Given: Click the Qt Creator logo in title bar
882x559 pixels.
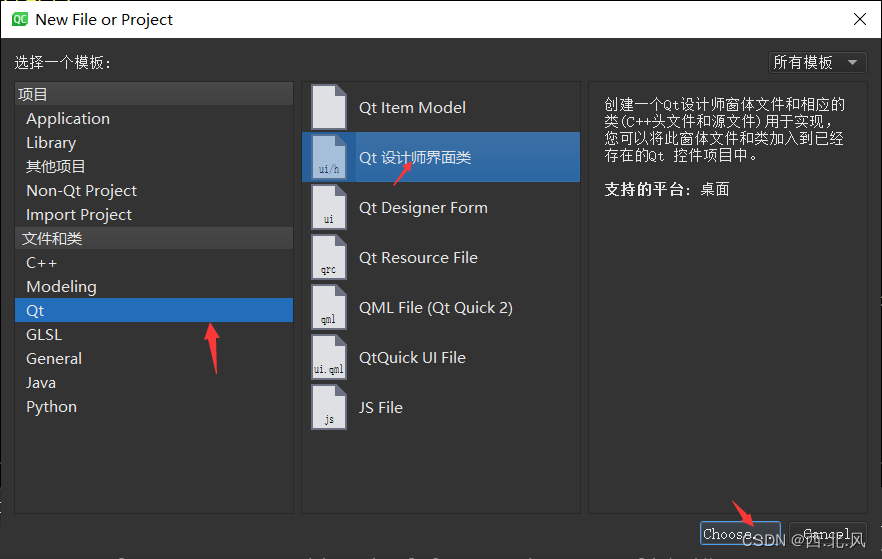Looking at the screenshot, I should [x=20, y=19].
